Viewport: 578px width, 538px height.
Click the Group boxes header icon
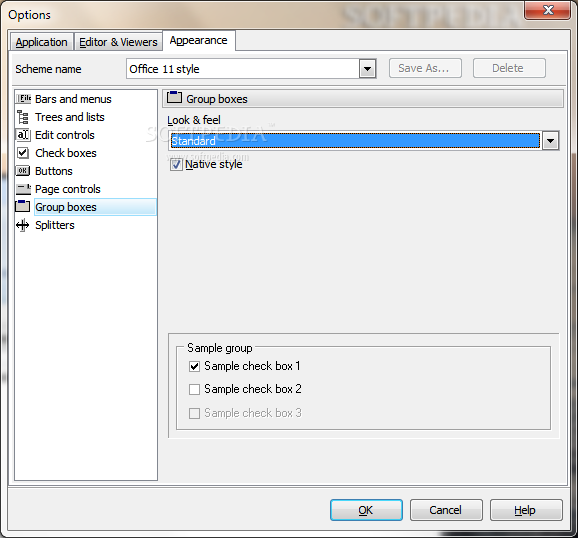174,98
